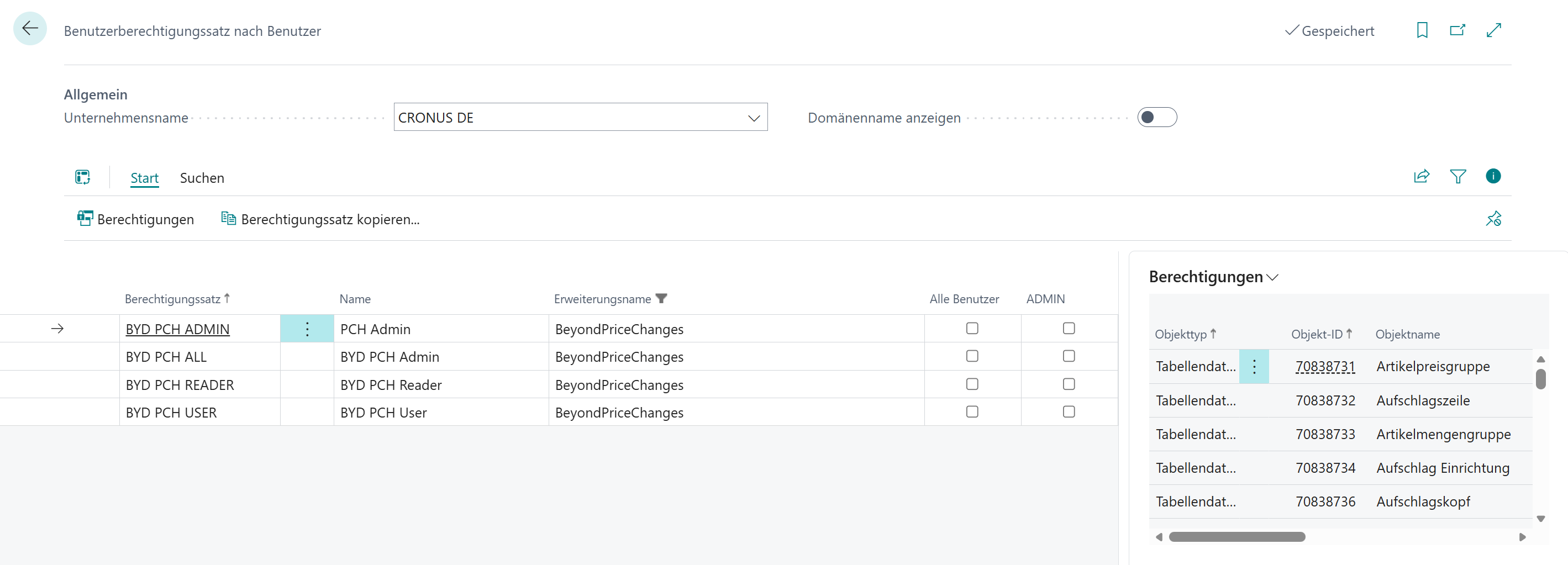The width and height of the screenshot is (1568, 565).
Task: Expand the Berechtigungen FactBox chevron
Action: coord(1272,277)
